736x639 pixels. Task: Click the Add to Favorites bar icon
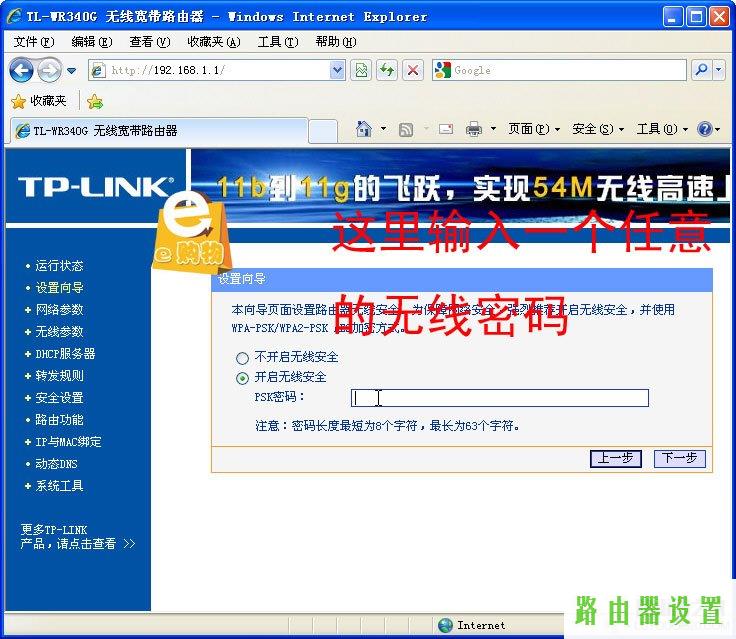95,101
